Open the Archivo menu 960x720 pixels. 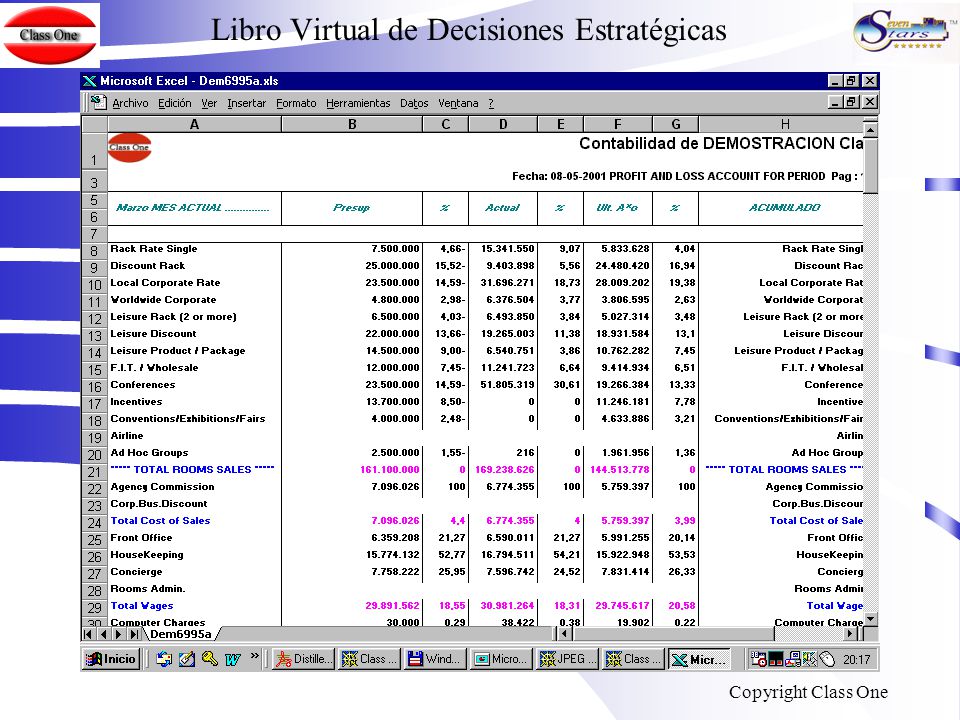pos(130,103)
